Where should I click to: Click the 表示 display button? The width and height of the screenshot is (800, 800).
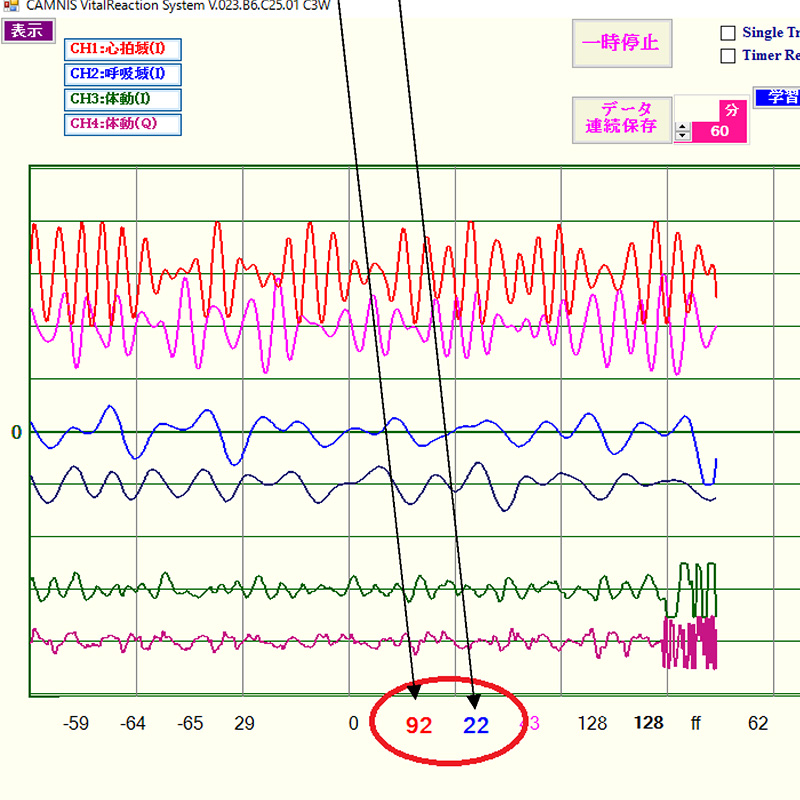tap(27, 30)
